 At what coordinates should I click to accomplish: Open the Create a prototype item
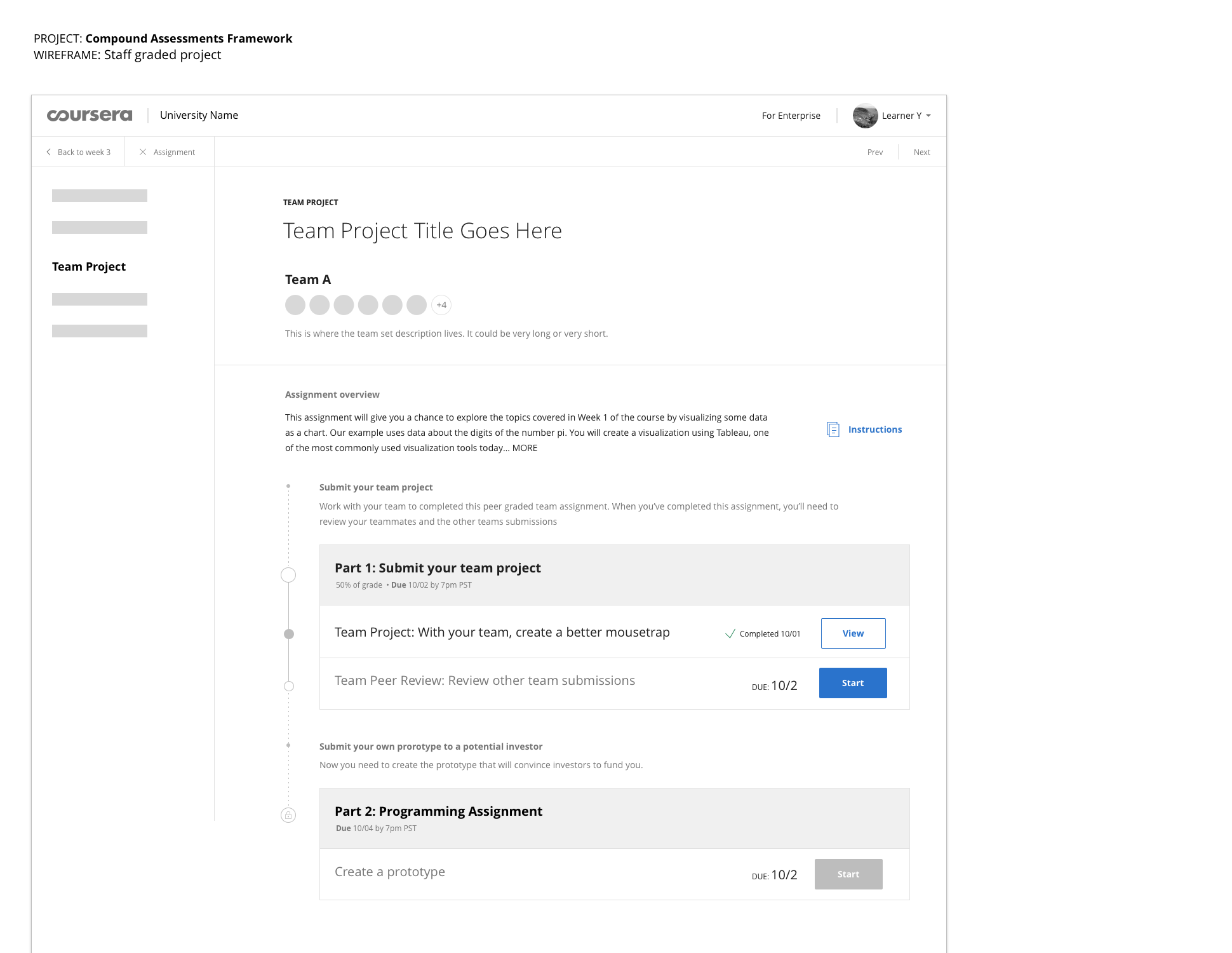coord(390,872)
